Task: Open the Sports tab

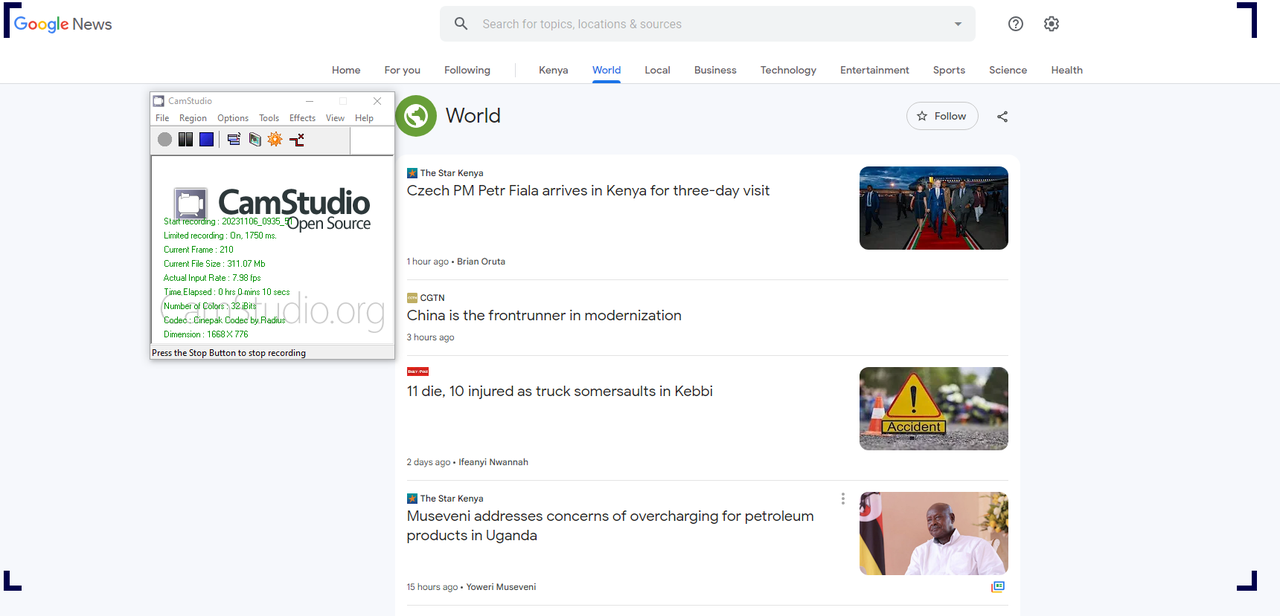Action: pos(949,70)
